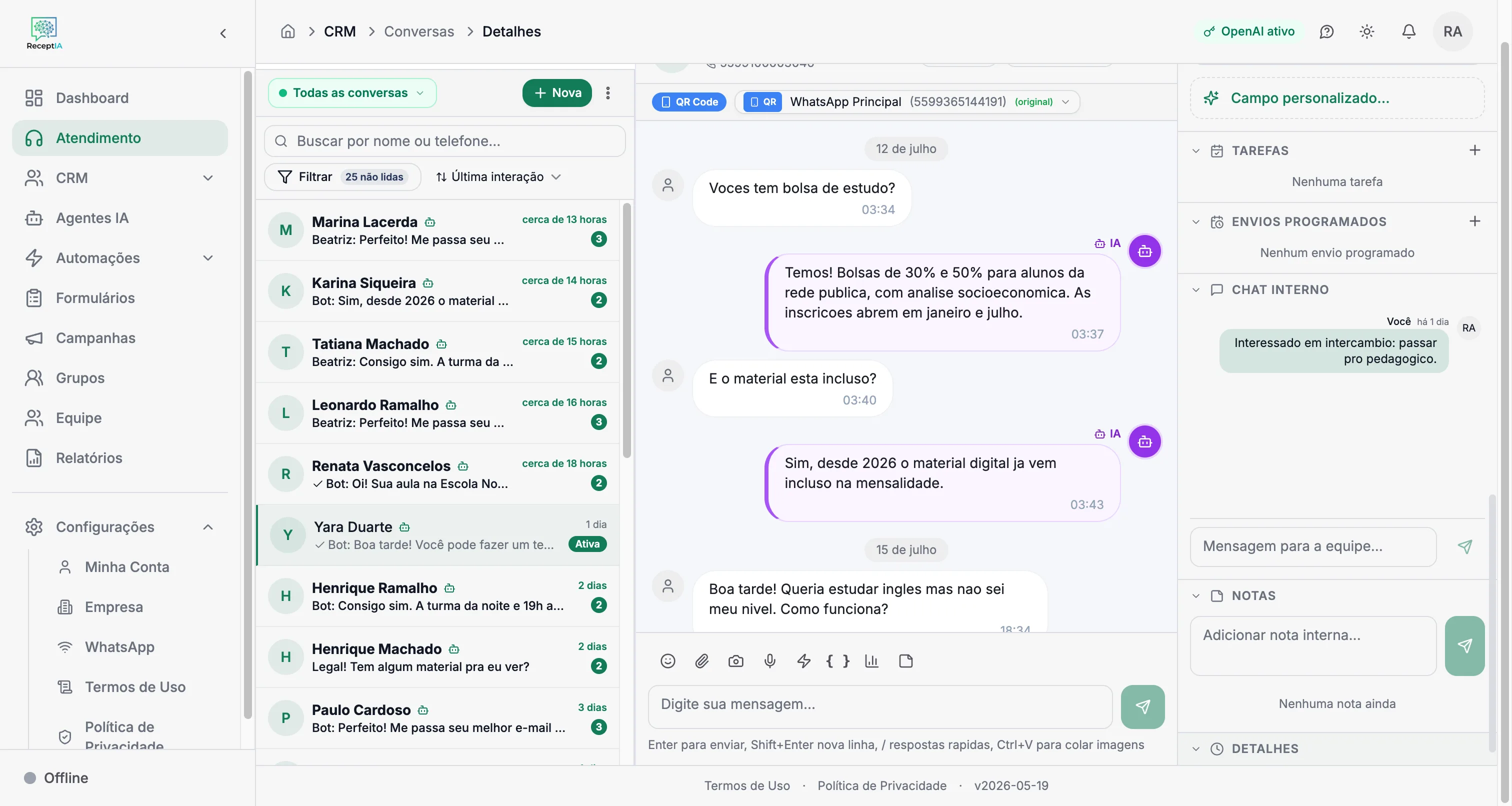This screenshot has width=1512, height=806.
Task: Click the CRM breadcrumb
Action: click(340, 31)
